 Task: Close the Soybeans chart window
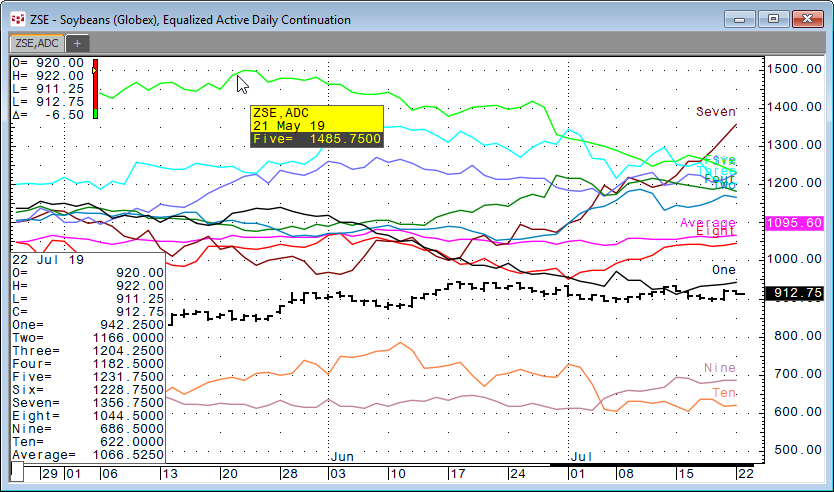click(804, 18)
